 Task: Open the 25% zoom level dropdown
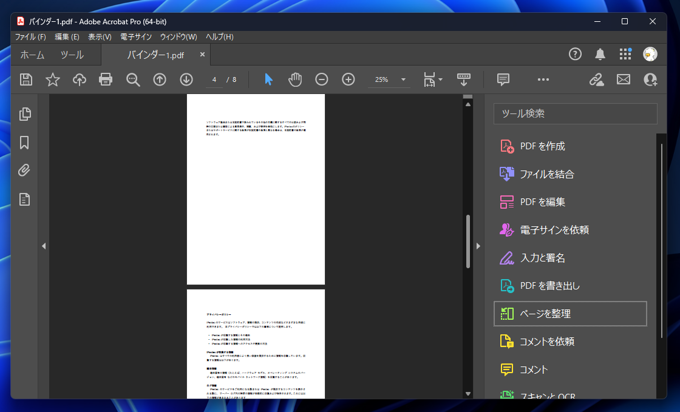403,80
